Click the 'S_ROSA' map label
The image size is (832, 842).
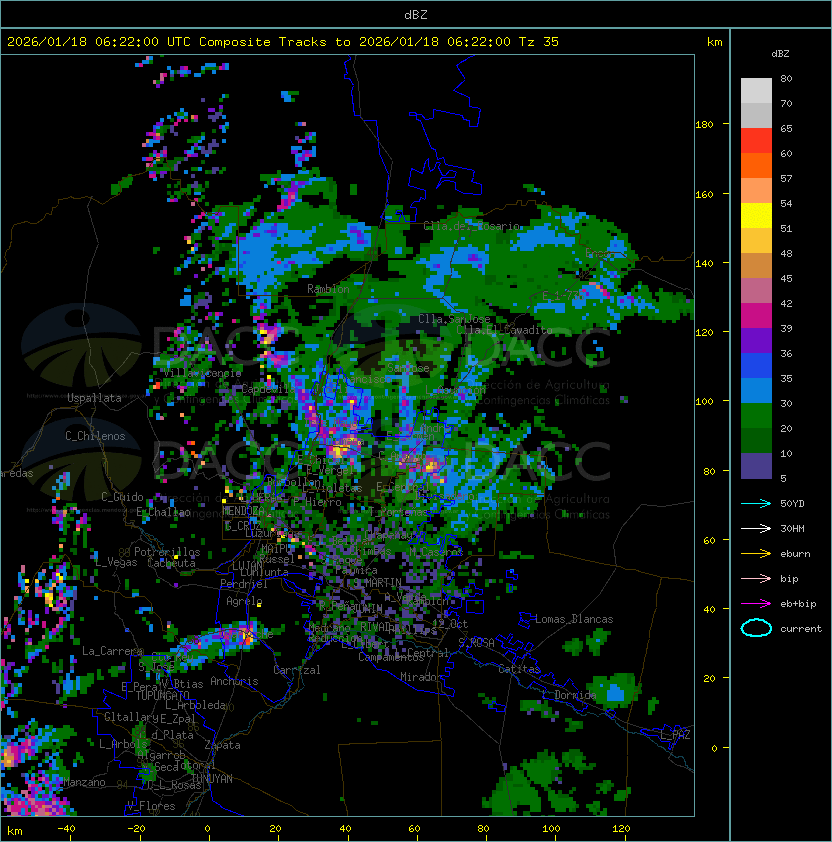coord(476,643)
